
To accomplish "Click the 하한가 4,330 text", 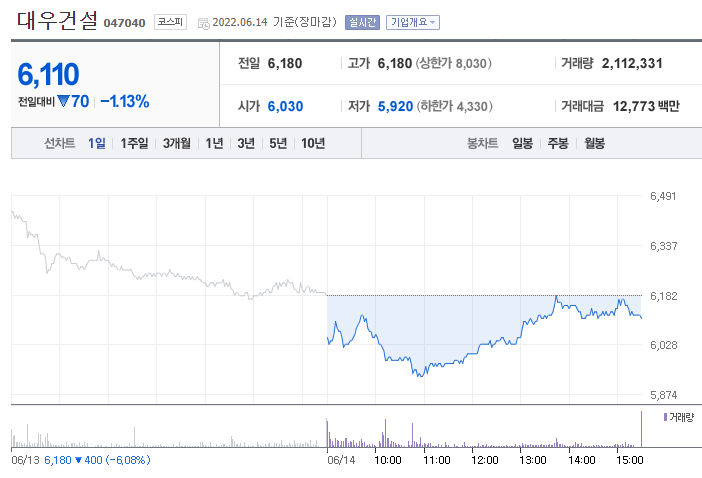I will (x=455, y=107).
